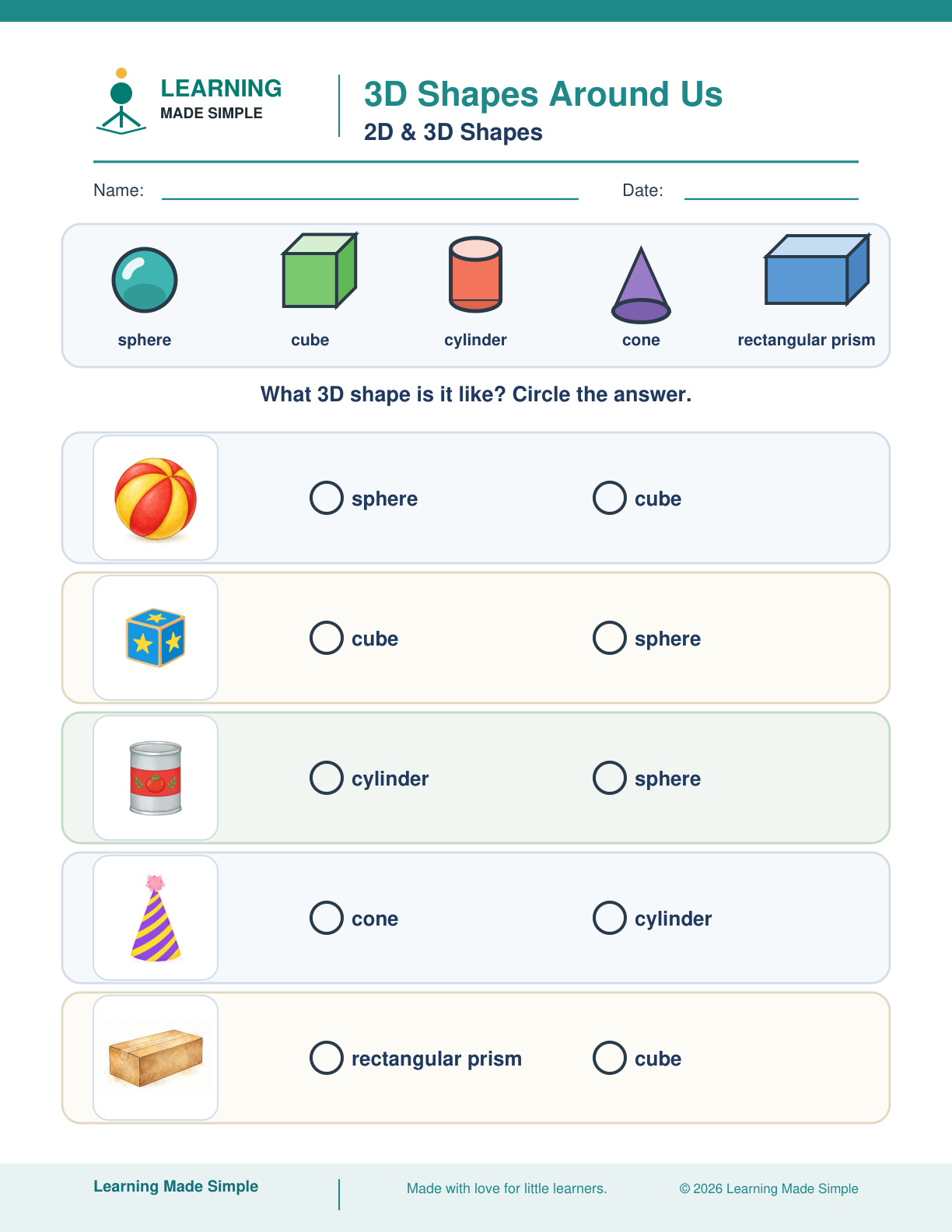952x1232 pixels.
Task: Click the blue rectangular prism icon
Action: (x=817, y=269)
